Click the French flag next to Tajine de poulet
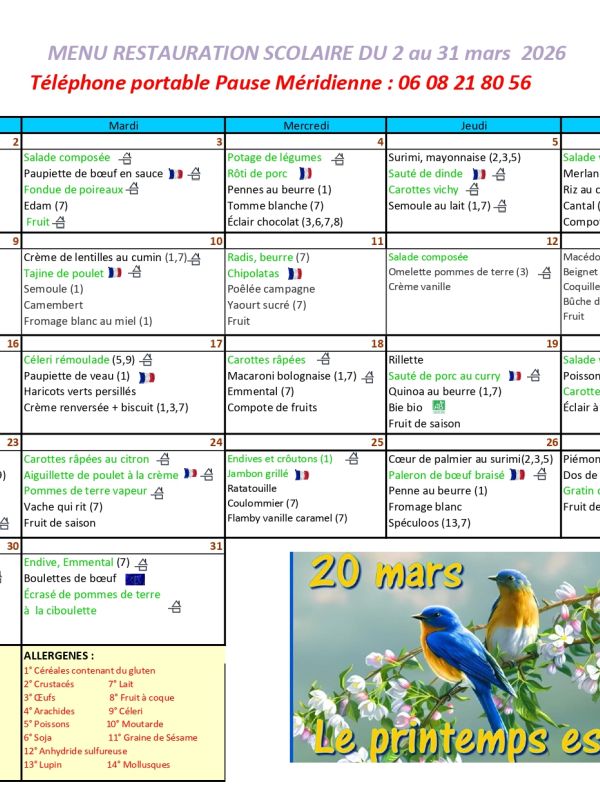This screenshot has width=600, height=800. pos(115,273)
